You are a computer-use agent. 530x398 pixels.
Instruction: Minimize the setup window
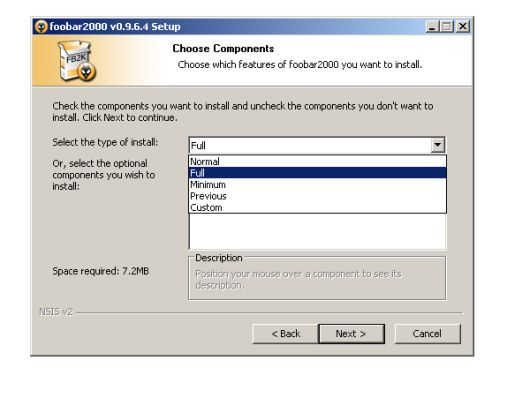point(432,26)
